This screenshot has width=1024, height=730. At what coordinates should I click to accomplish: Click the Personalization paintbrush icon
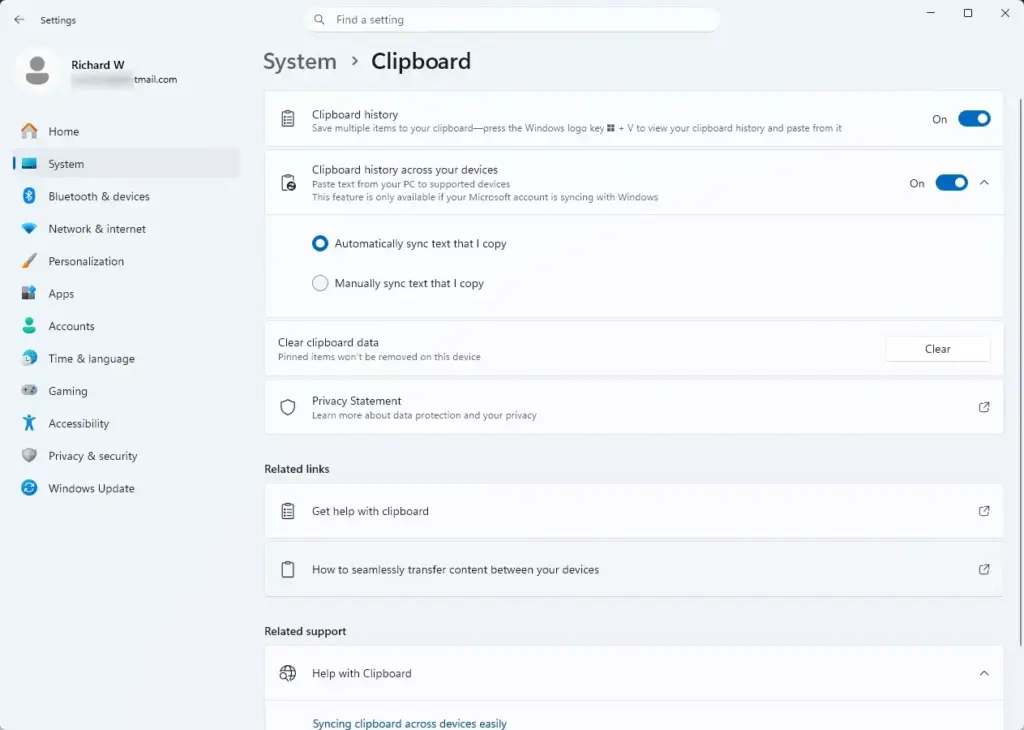point(29,261)
